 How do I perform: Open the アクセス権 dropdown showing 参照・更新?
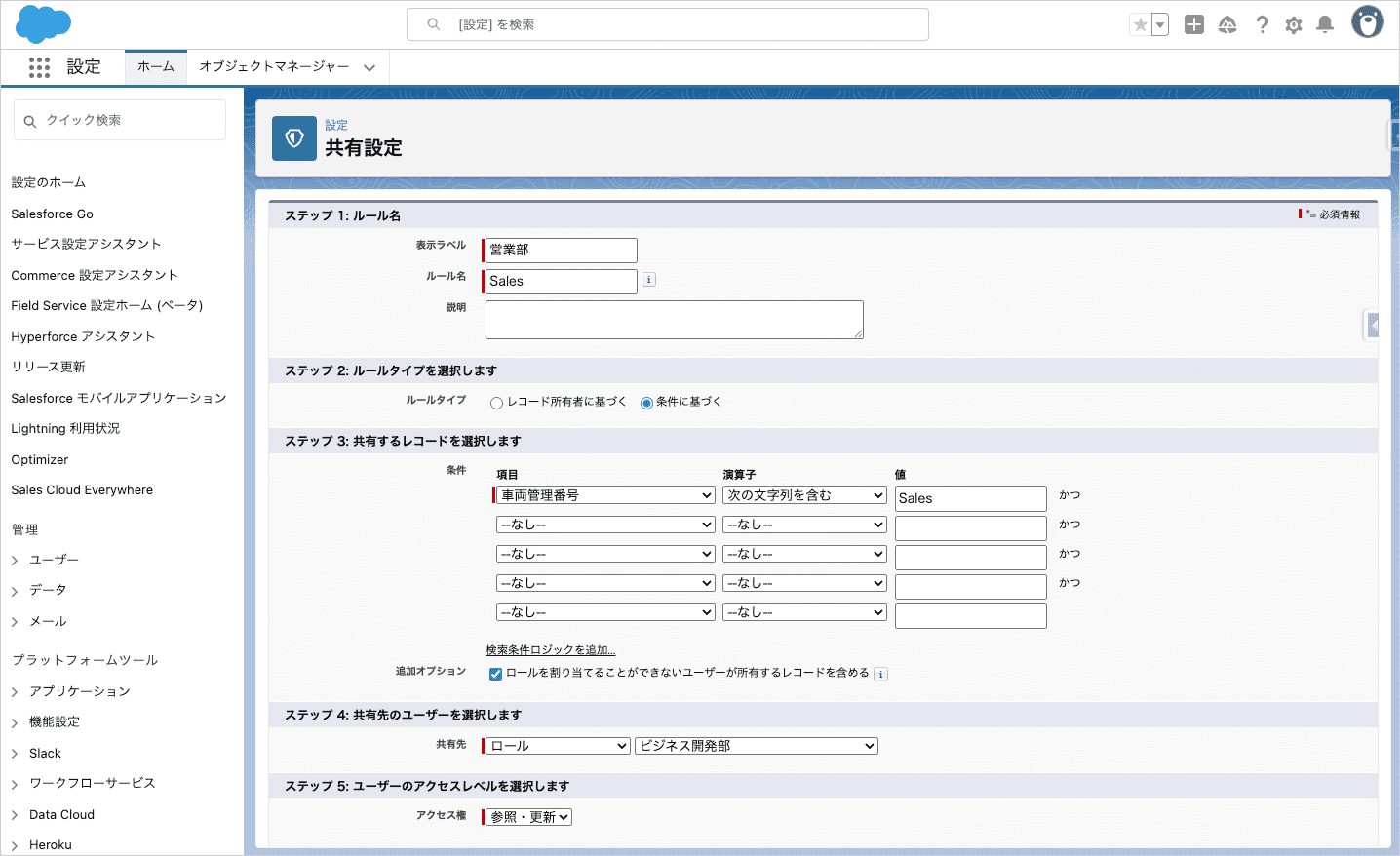[x=526, y=816]
